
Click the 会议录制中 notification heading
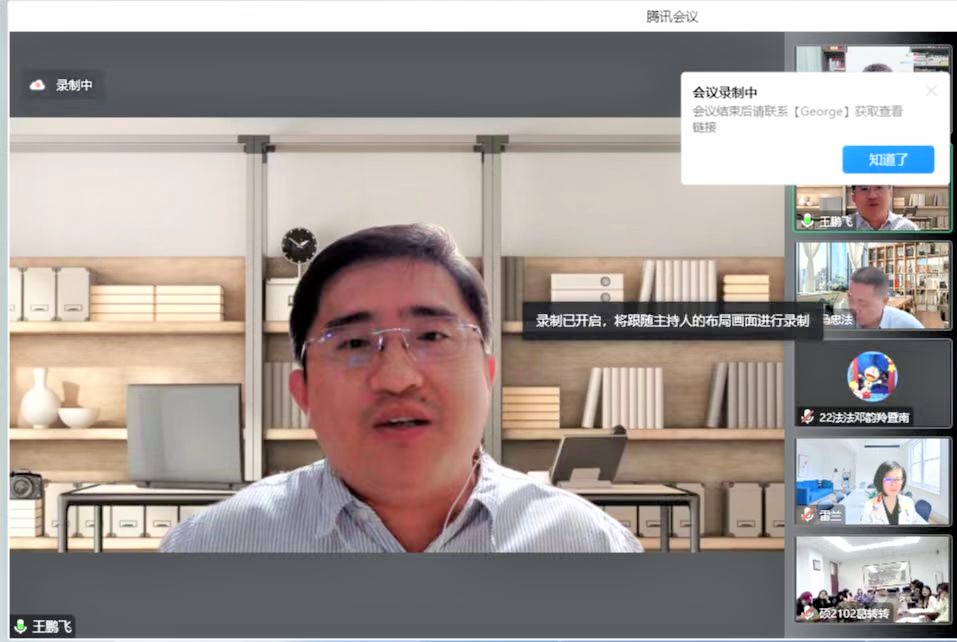click(725, 92)
